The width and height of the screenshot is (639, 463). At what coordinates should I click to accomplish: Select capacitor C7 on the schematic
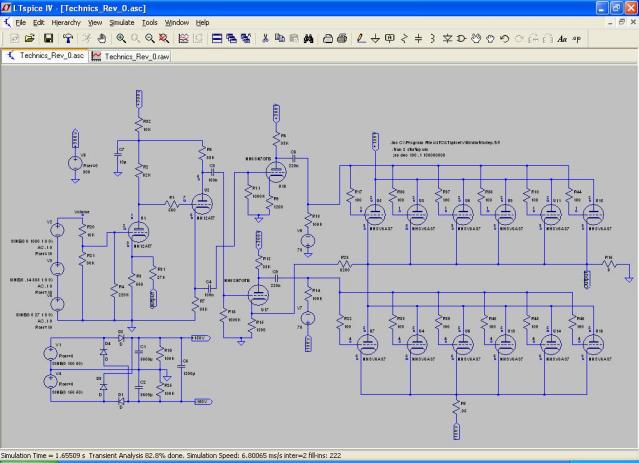tap(120, 155)
